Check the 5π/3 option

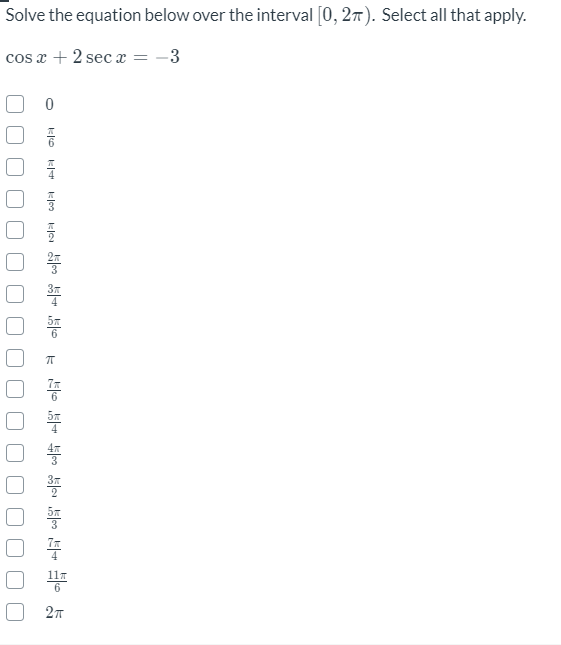coord(15,516)
